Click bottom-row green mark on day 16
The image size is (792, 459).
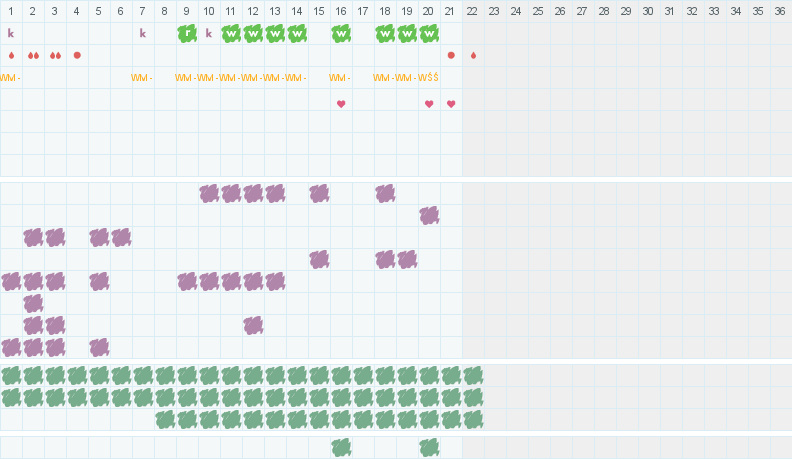pyautogui.click(x=341, y=447)
